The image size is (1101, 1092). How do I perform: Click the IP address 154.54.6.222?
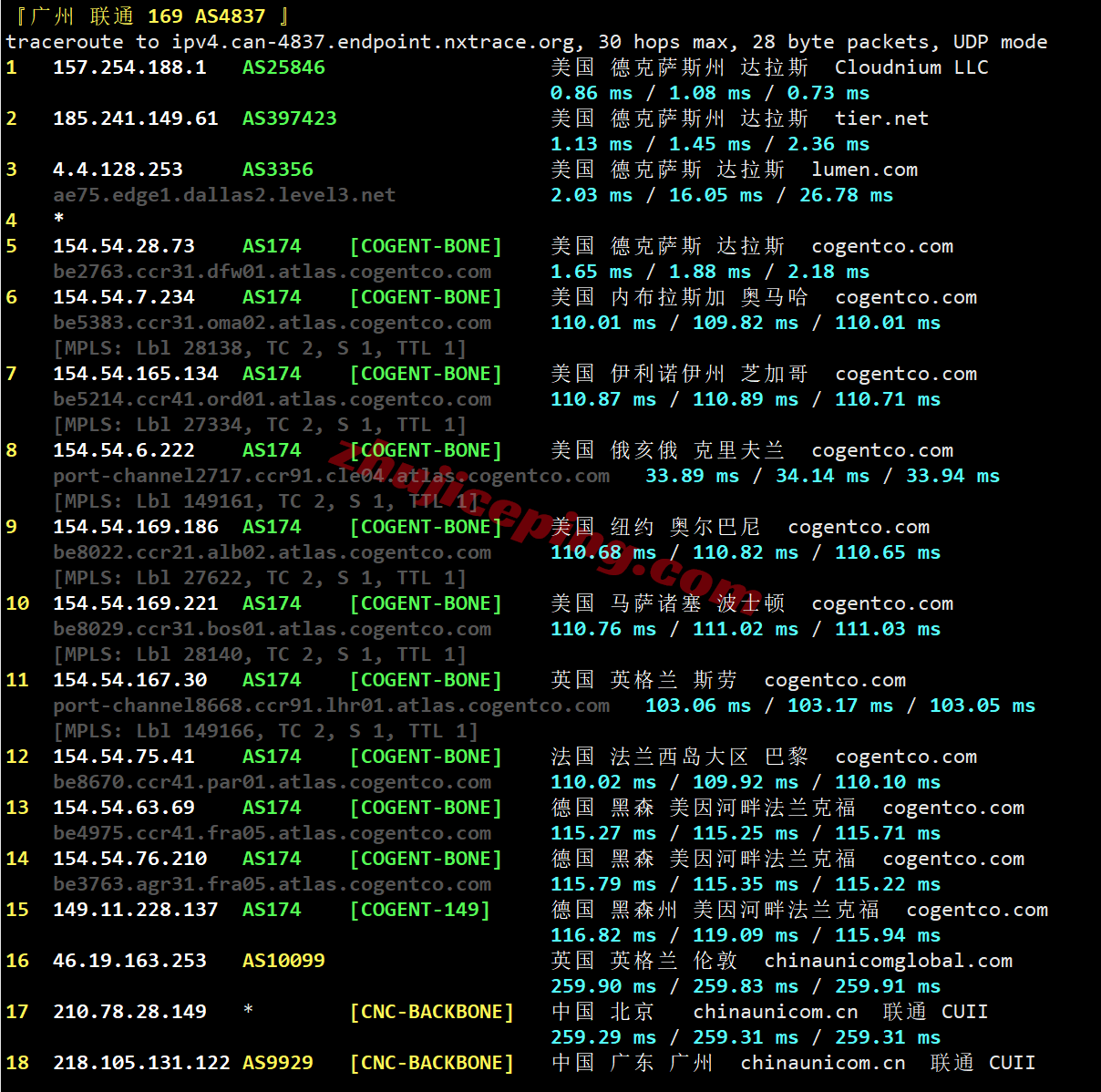coord(124,450)
